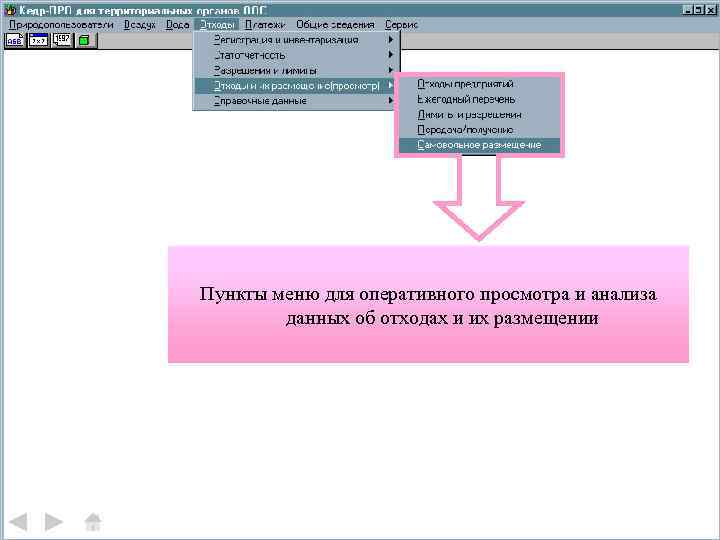Click the 1997 year toolbar icon

coord(62,40)
